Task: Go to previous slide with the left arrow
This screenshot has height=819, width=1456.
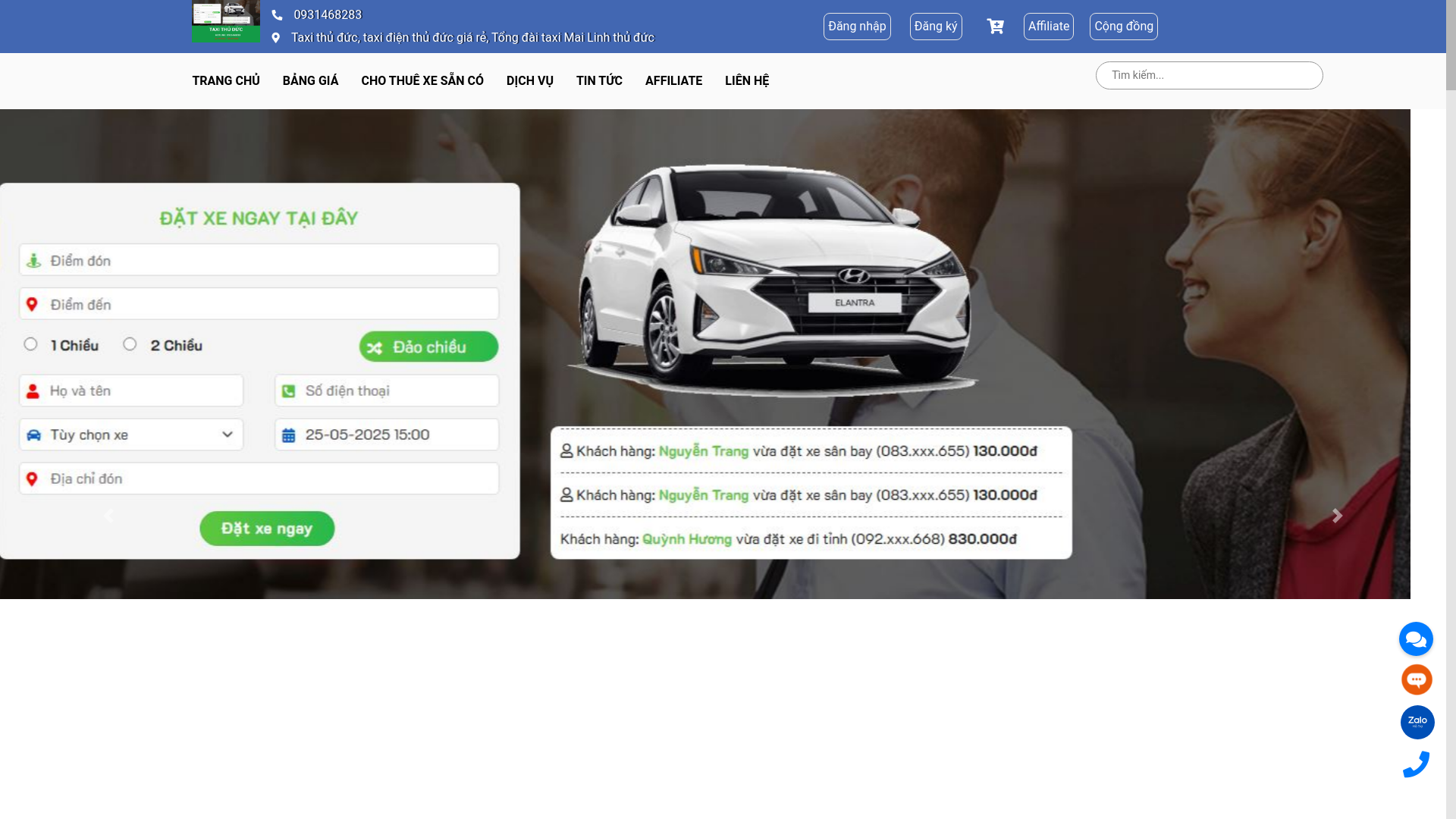Action: coord(108,516)
